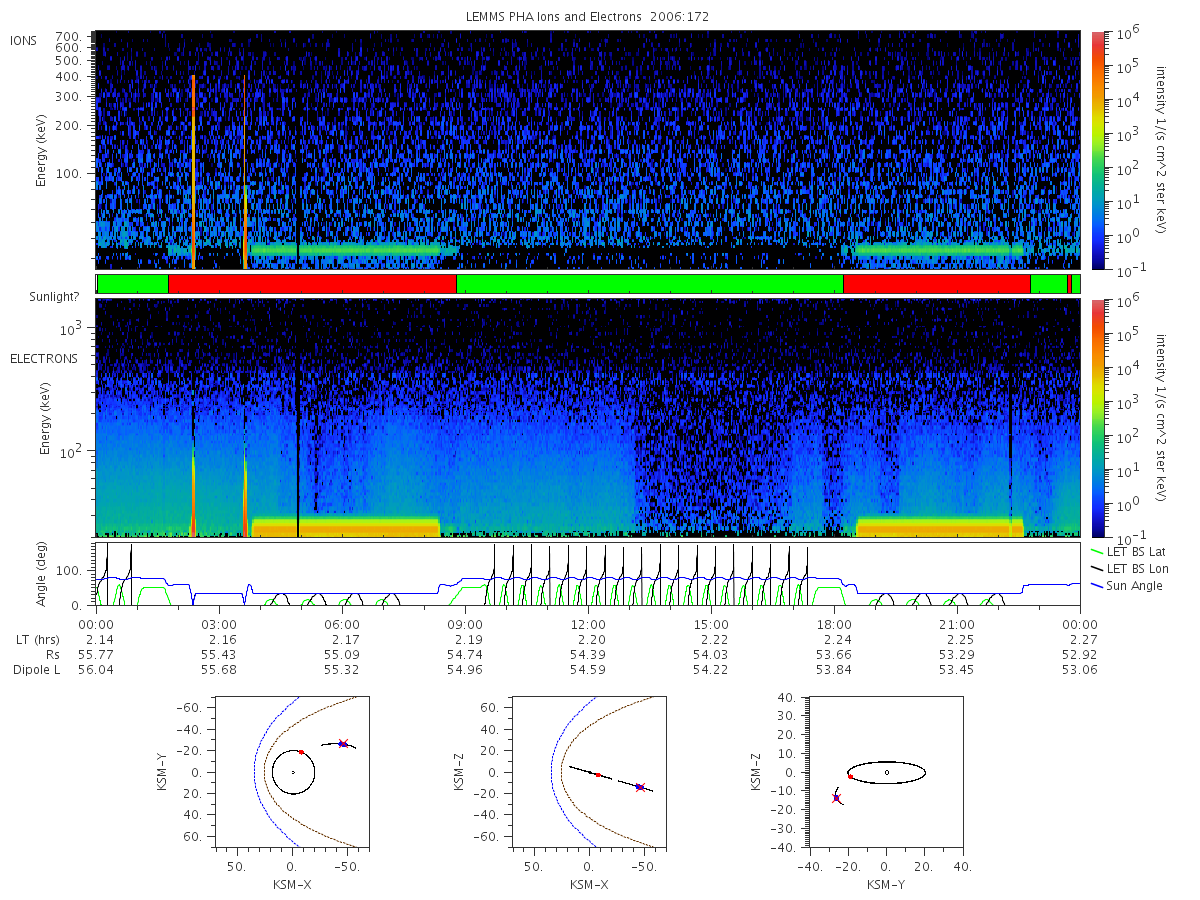The height and width of the screenshot is (900, 1200).
Task: Click the black ellipse in KSM-Y KSM-Z plot
Action: pos(886,772)
